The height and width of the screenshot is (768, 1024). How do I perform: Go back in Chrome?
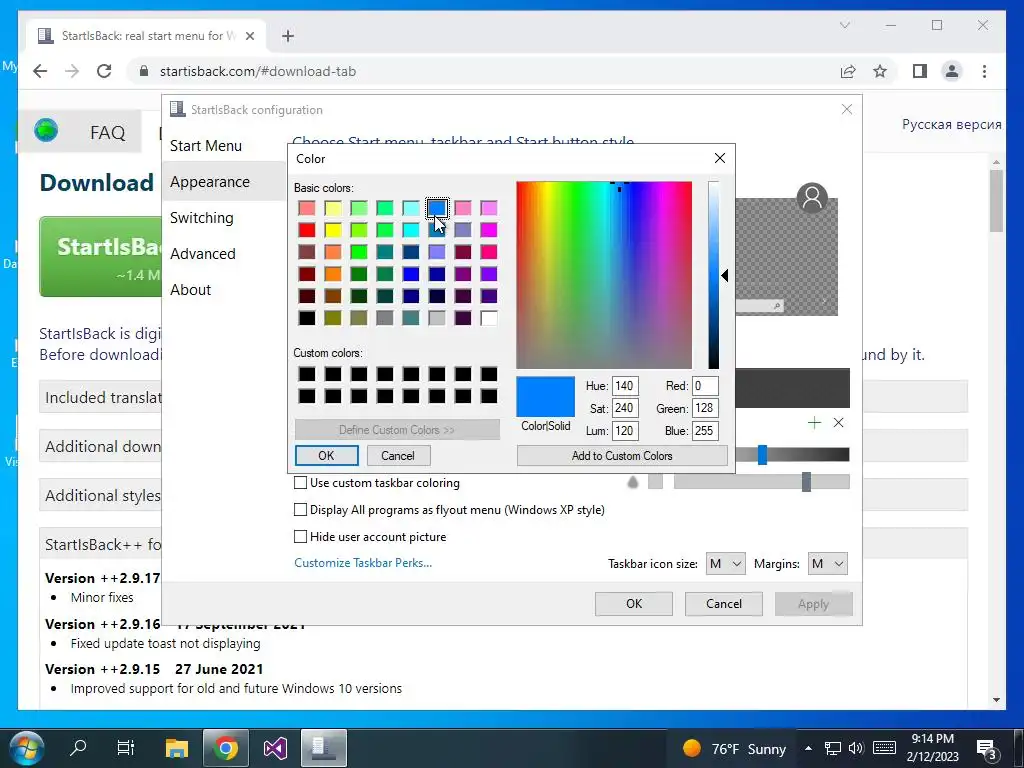pyautogui.click(x=40, y=71)
